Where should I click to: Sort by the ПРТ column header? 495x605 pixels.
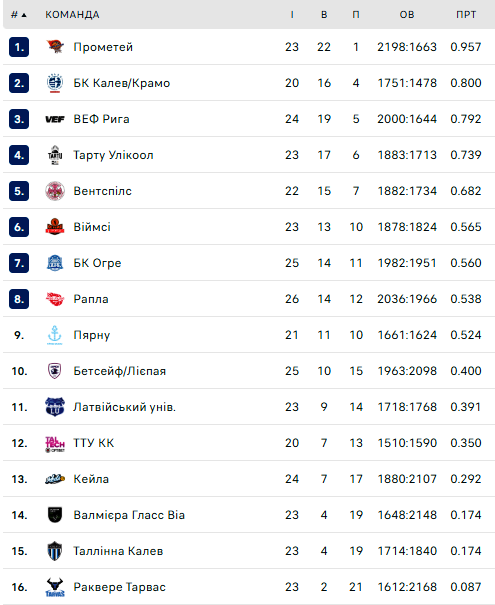point(466,15)
